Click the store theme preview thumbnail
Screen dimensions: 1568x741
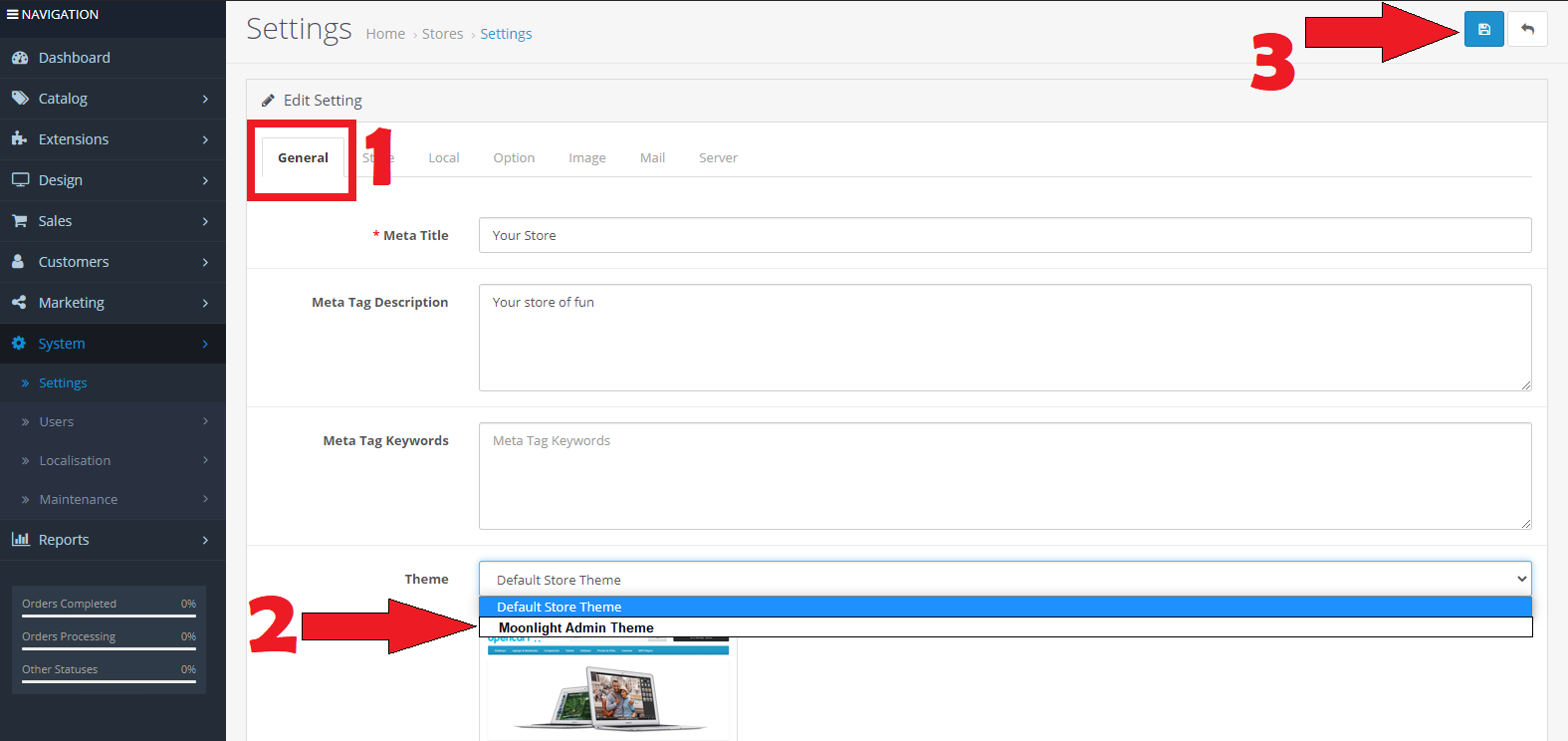[x=607, y=689]
